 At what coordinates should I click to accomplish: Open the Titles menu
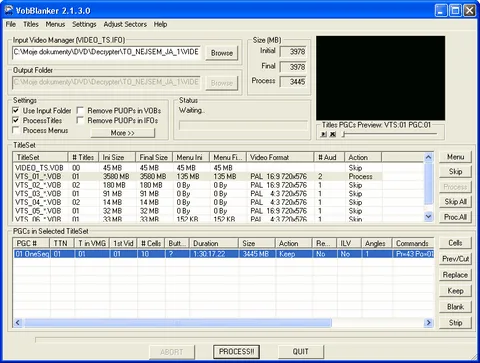31,24
